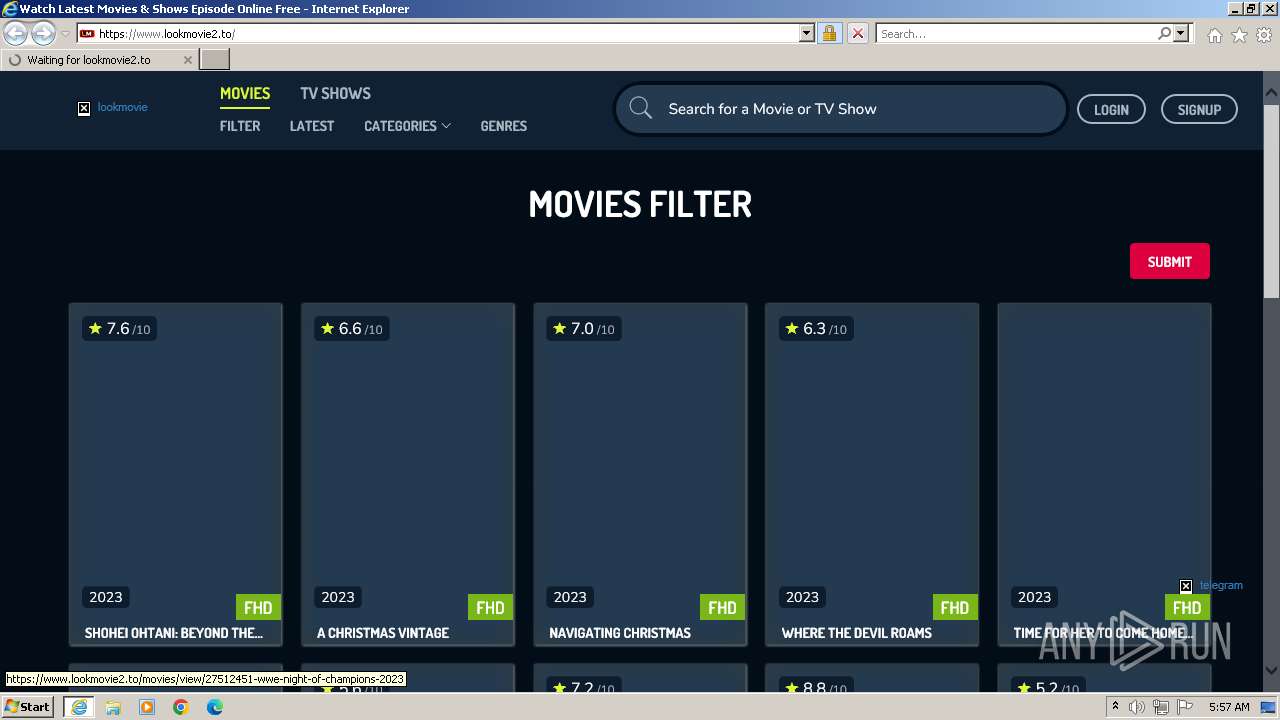1280x720 pixels.
Task: Click the telegram broken image icon
Action: (x=1186, y=586)
